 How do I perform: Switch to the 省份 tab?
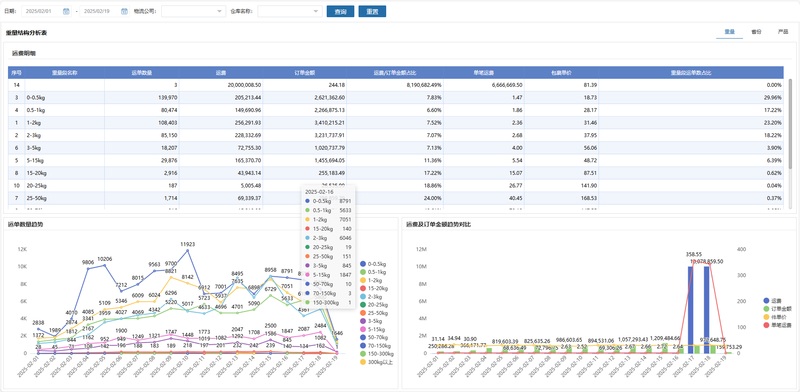pos(756,32)
